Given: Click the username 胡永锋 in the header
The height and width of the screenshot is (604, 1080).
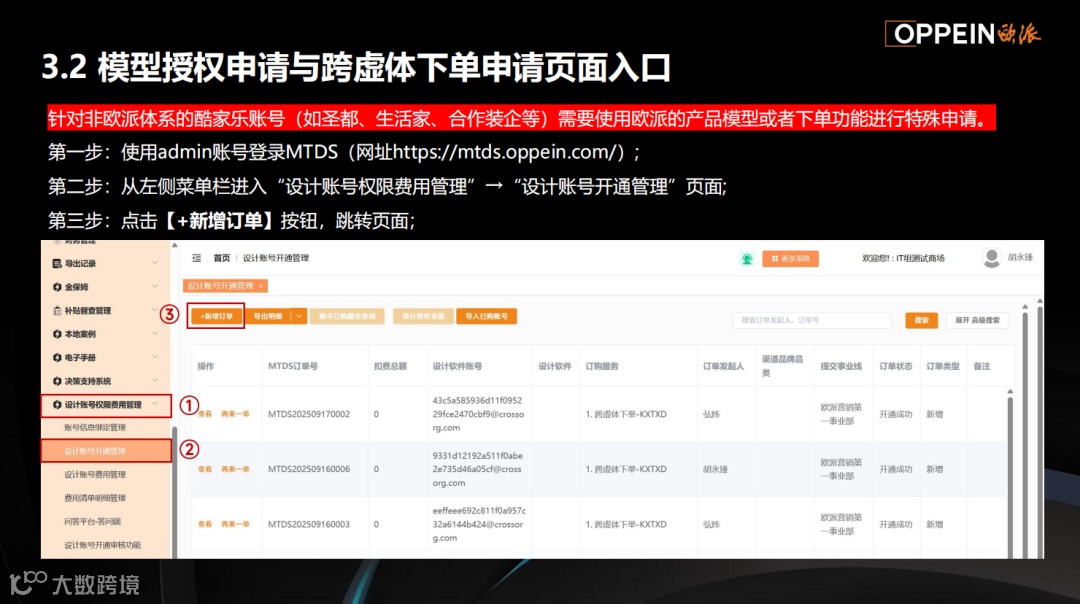Looking at the screenshot, I should pos(1020,258).
